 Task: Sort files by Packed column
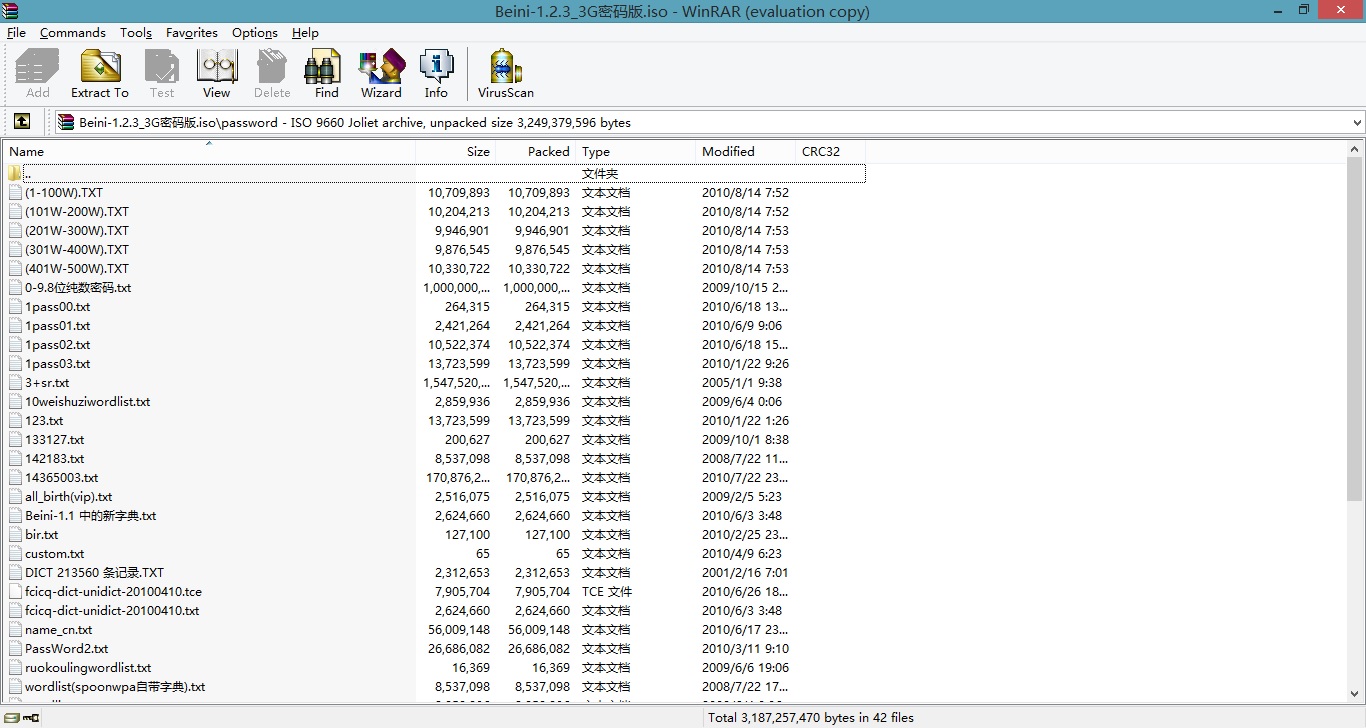535,151
